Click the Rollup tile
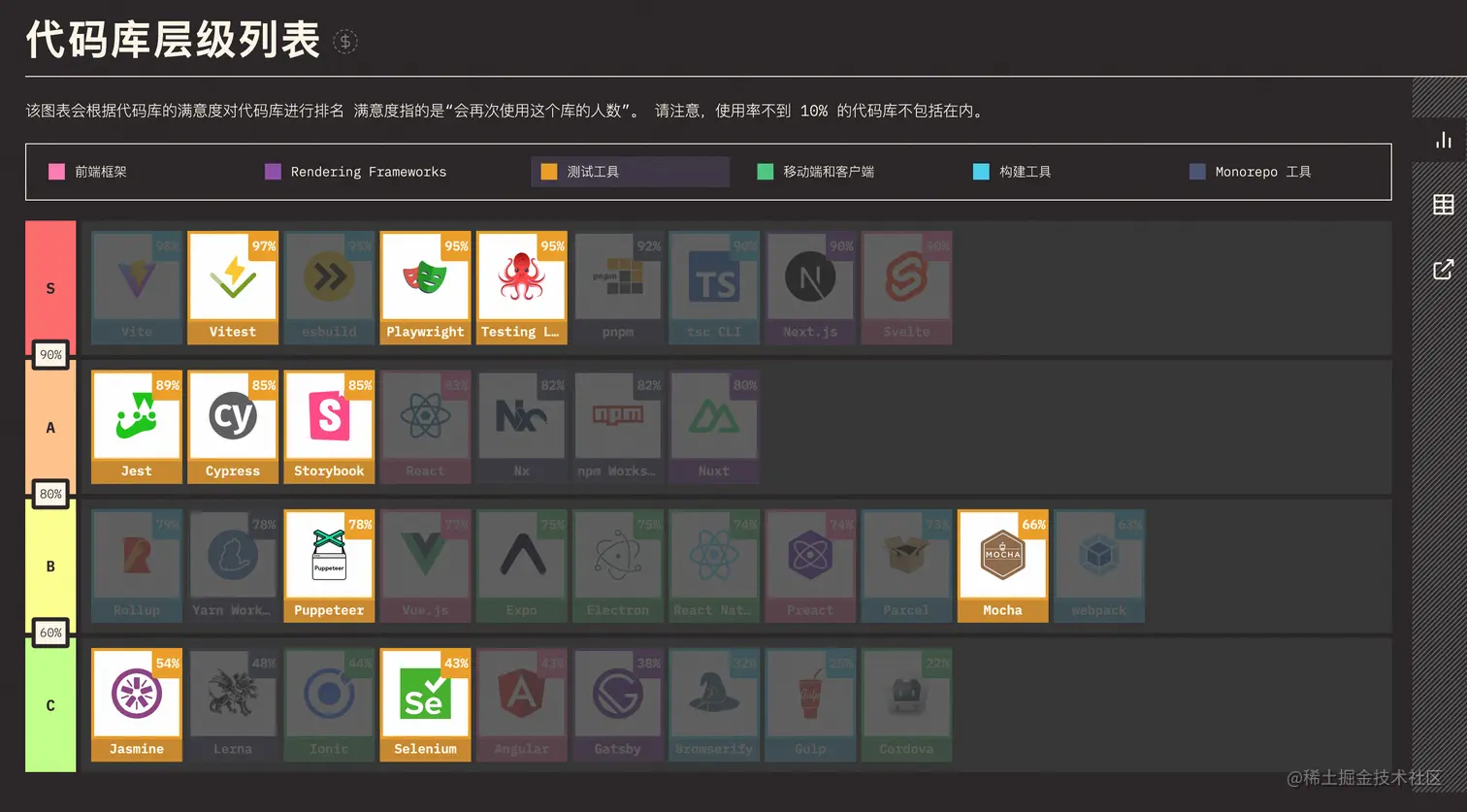Viewport: 1467px width, 812px height. pyautogui.click(x=137, y=566)
